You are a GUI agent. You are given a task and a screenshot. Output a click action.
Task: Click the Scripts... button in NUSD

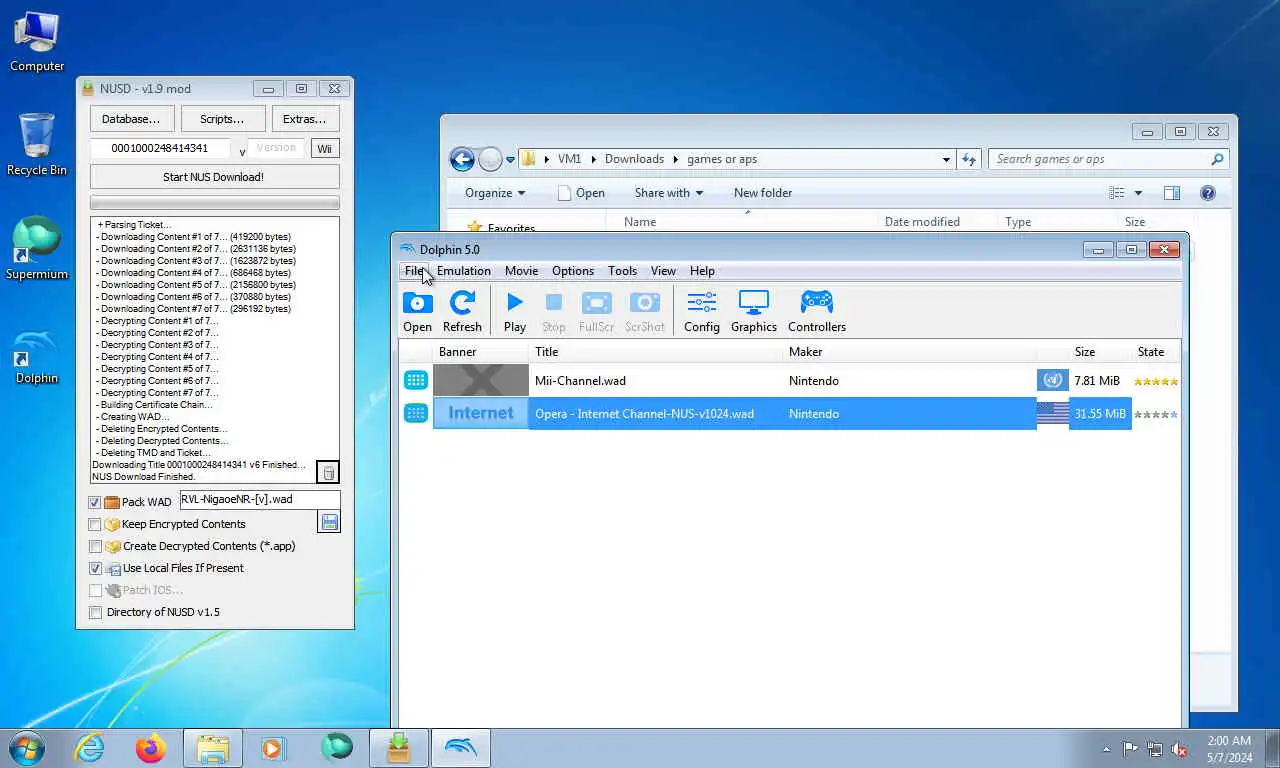click(x=222, y=119)
